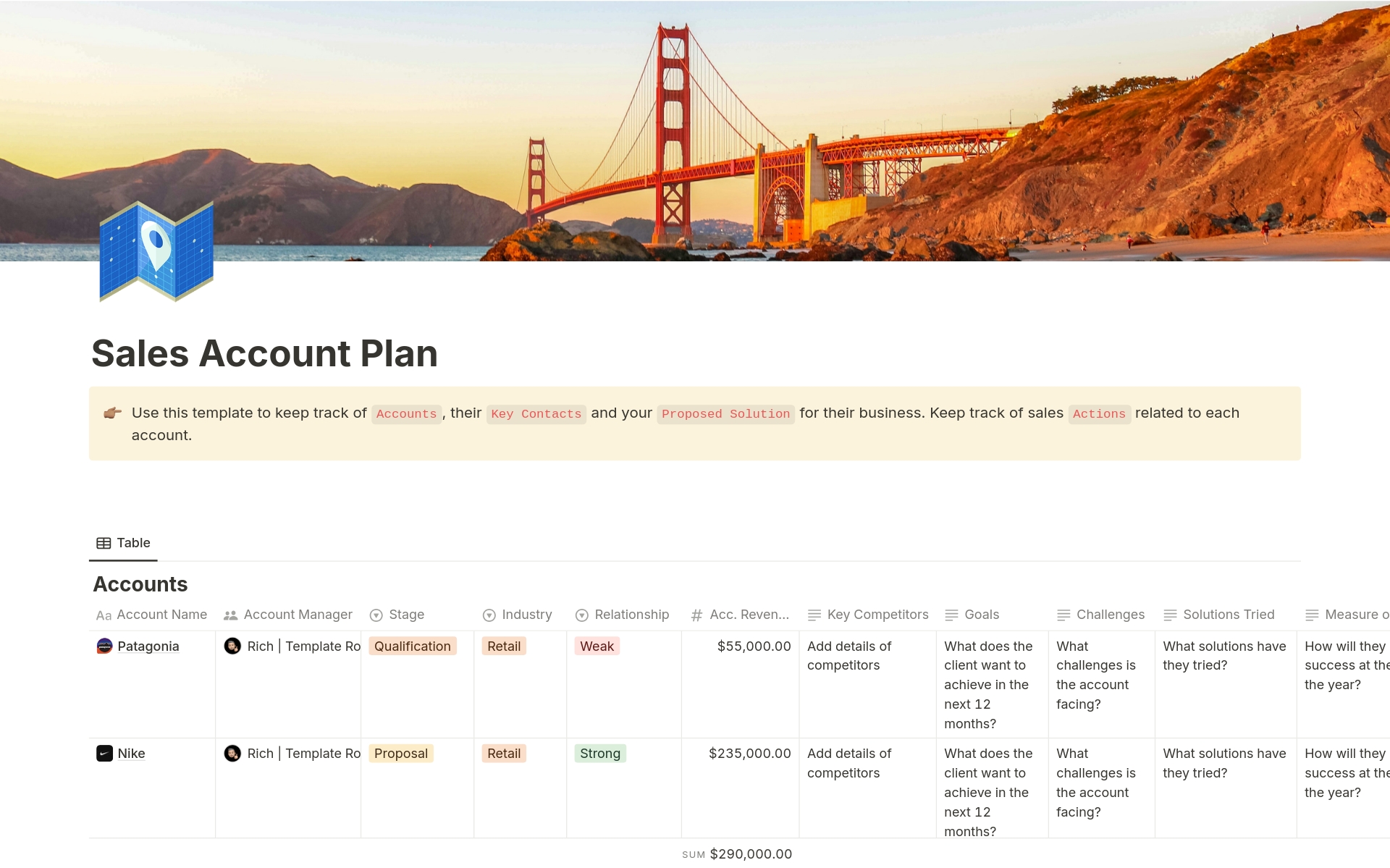Image resolution: width=1390 pixels, height=868 pixels.
Task: Click the Relationship property icon
Action: click(583, 614)
